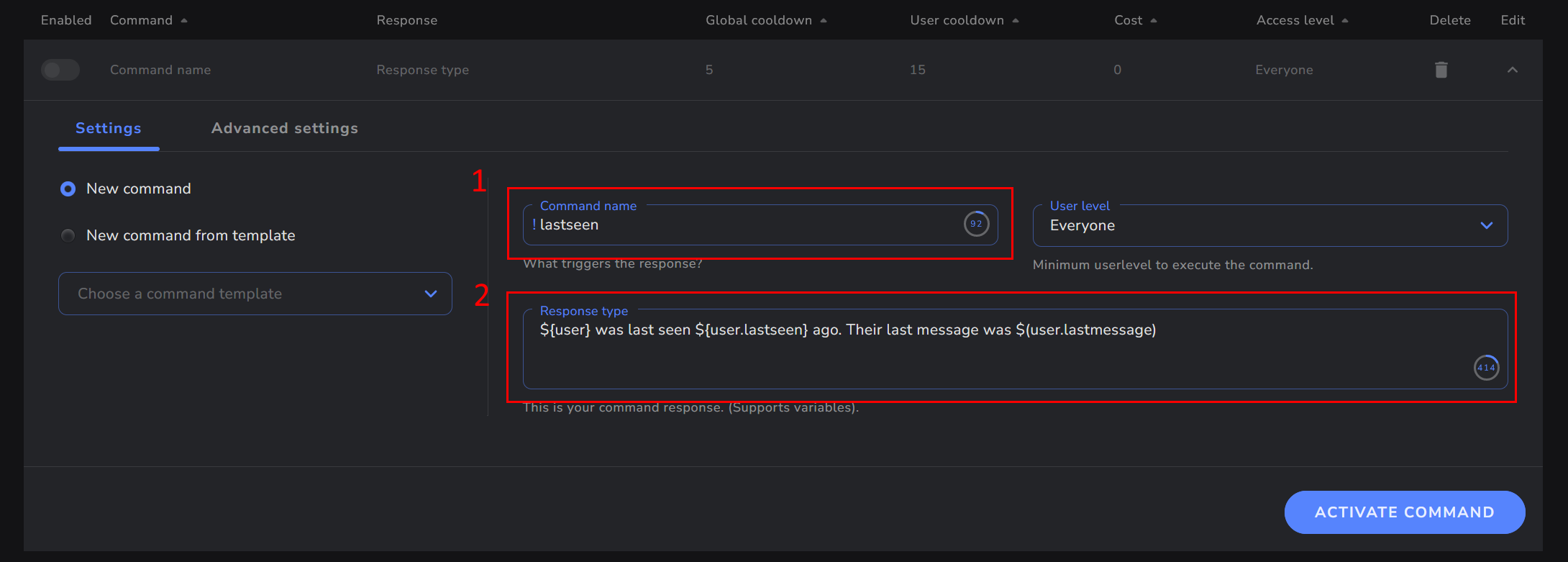
Task: Sort by Global cooldown sort arrow
Action: pyautogui.click(x=824, y=20)
